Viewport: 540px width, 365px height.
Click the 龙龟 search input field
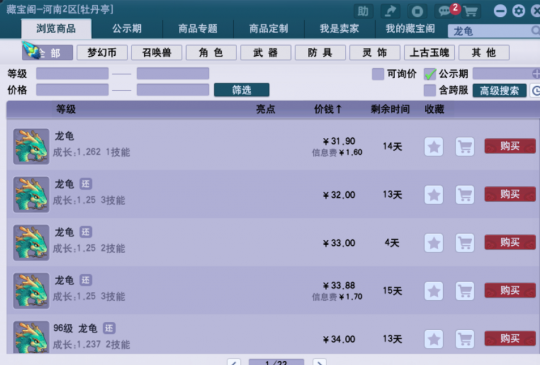point(493,31)
